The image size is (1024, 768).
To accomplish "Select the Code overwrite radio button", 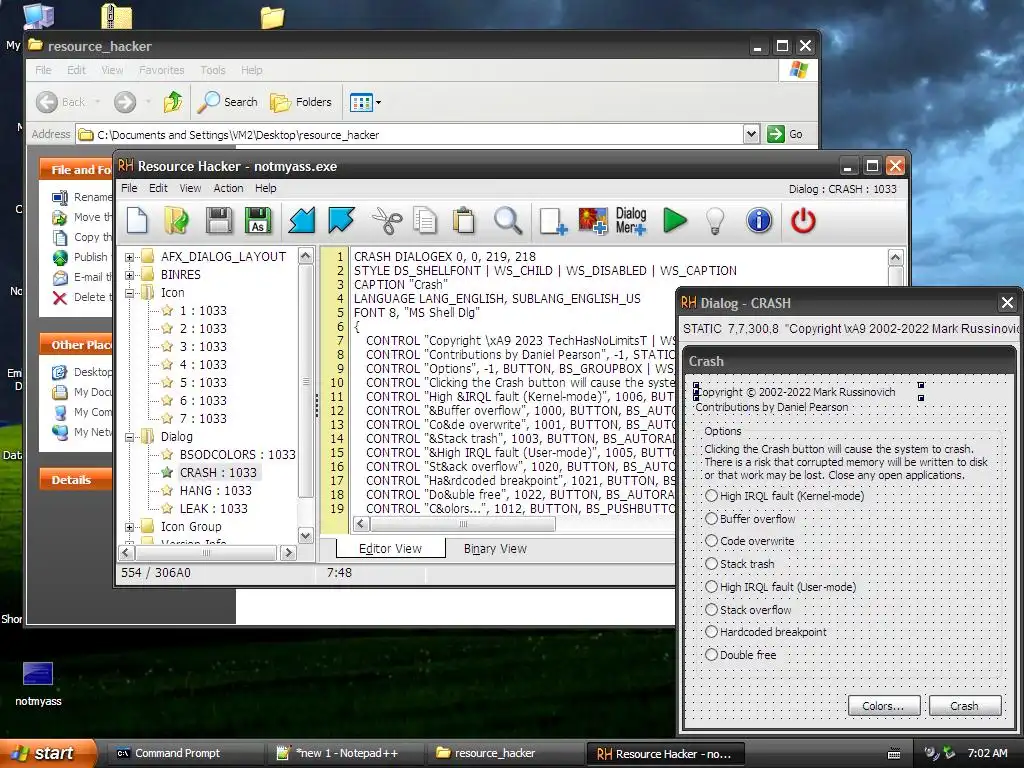I will 711,541.
